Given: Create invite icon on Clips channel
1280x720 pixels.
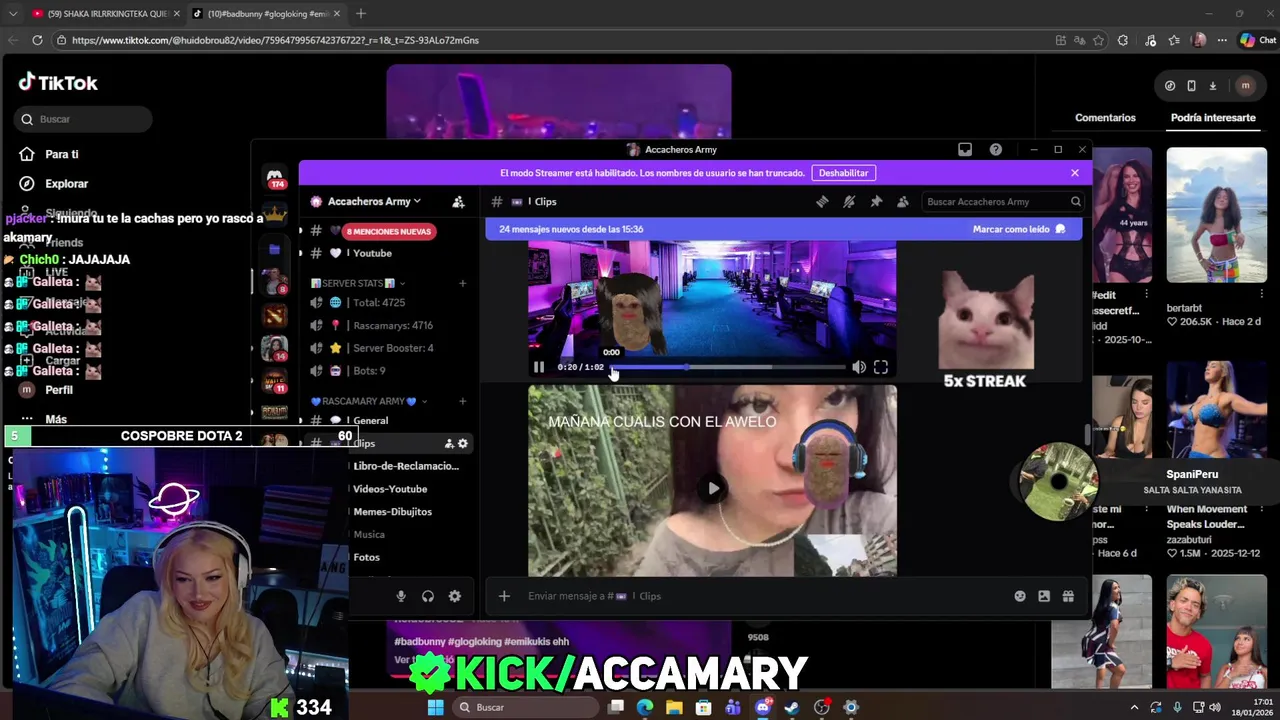Looking at the screenshot, I should [449, 443].
